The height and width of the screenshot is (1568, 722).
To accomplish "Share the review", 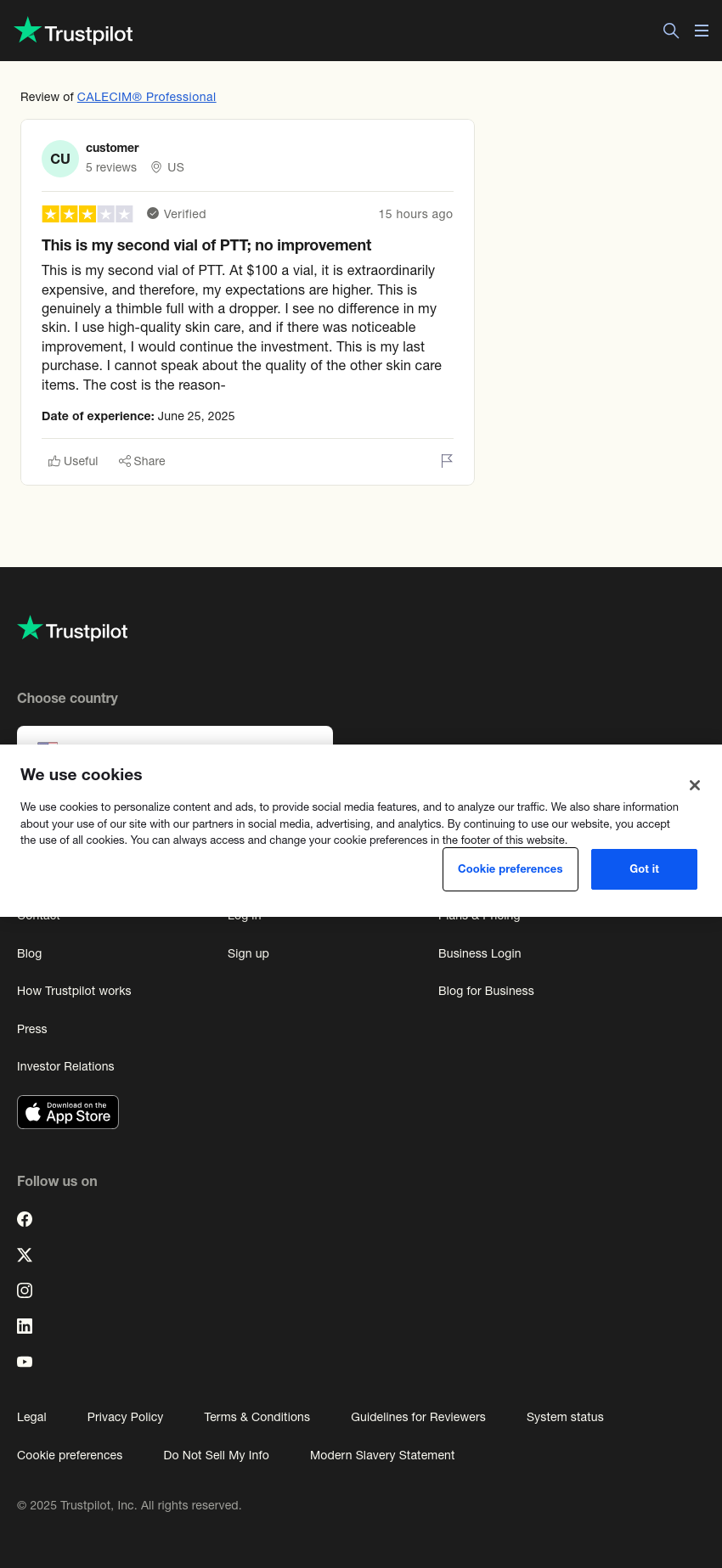I will [x=142, y=461].
